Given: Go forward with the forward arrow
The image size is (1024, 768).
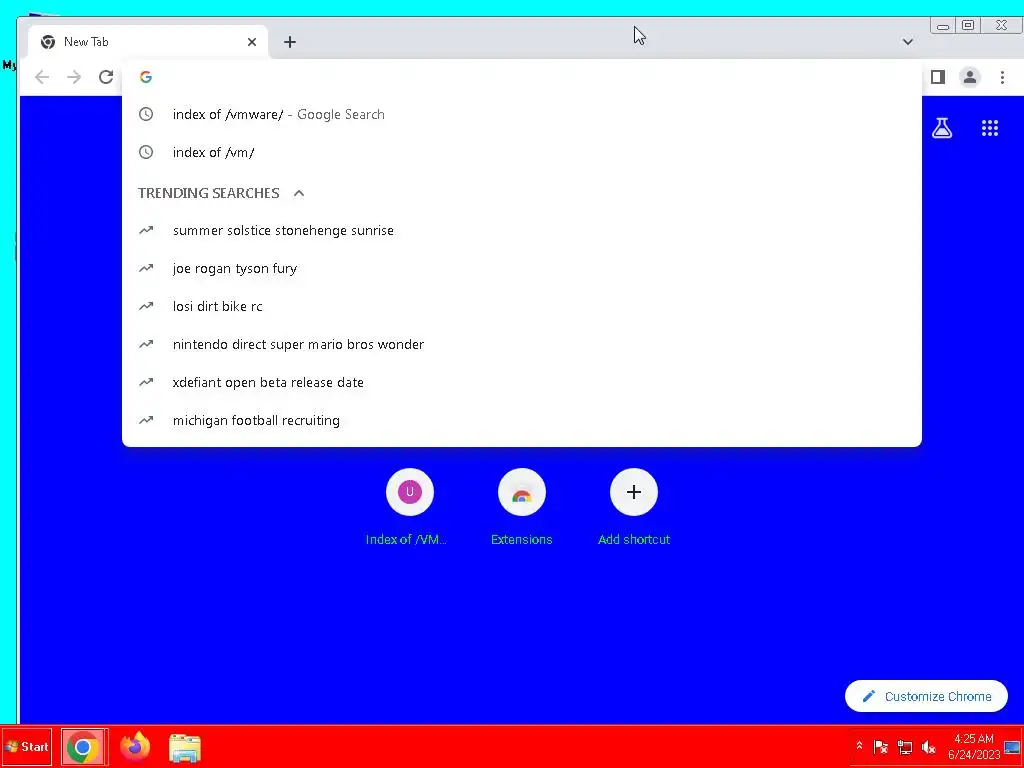Looking at the screenshot, I should point(74,77).
